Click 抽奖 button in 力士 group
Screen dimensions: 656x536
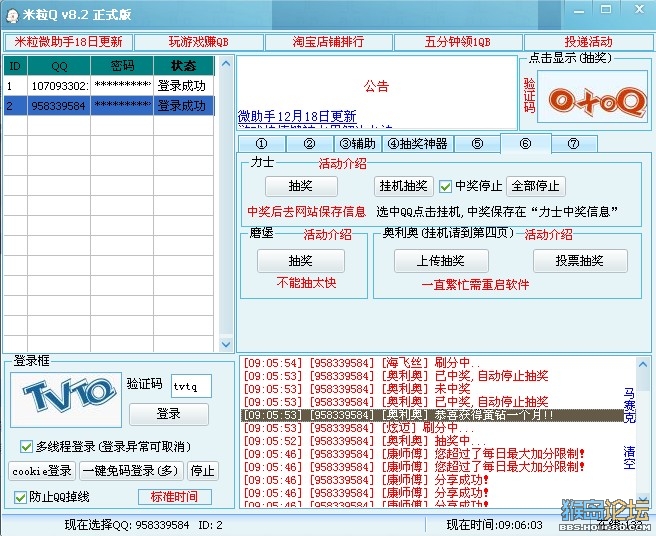(301, 186)
